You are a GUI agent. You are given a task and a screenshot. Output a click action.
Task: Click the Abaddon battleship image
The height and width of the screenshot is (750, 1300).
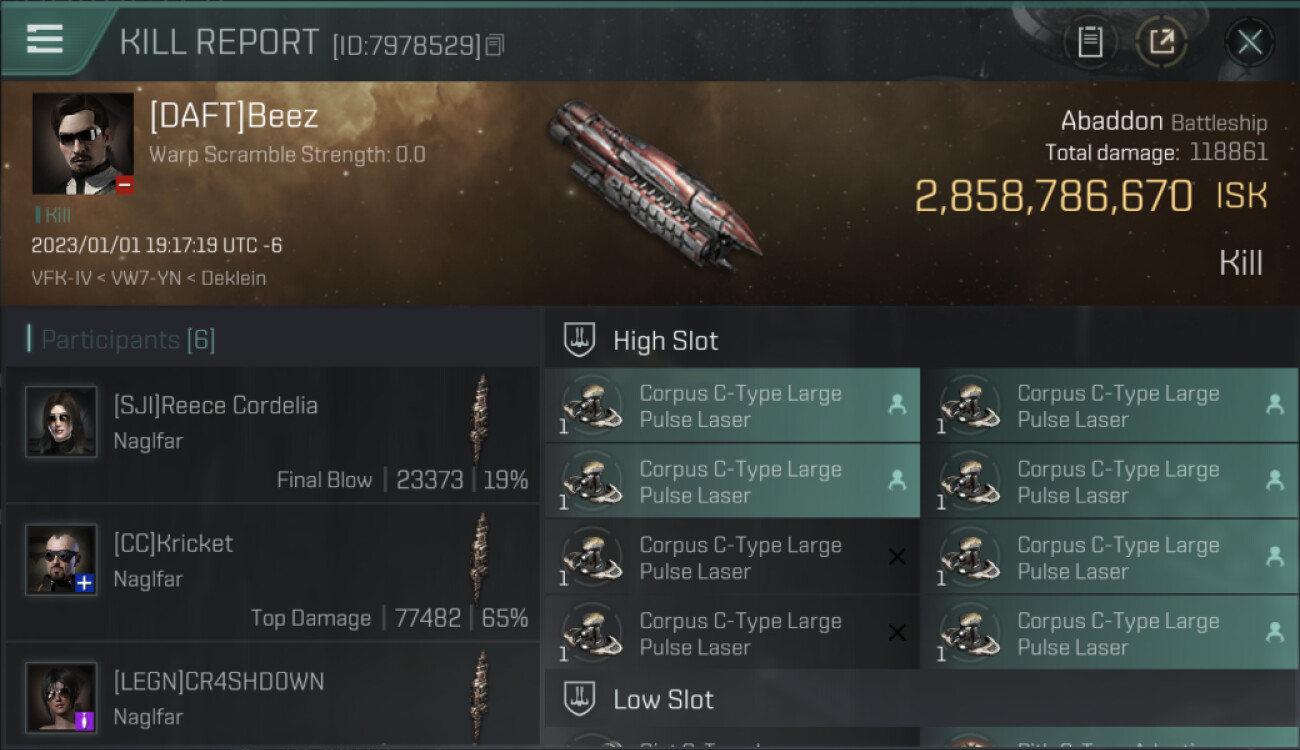click(650, 183)
